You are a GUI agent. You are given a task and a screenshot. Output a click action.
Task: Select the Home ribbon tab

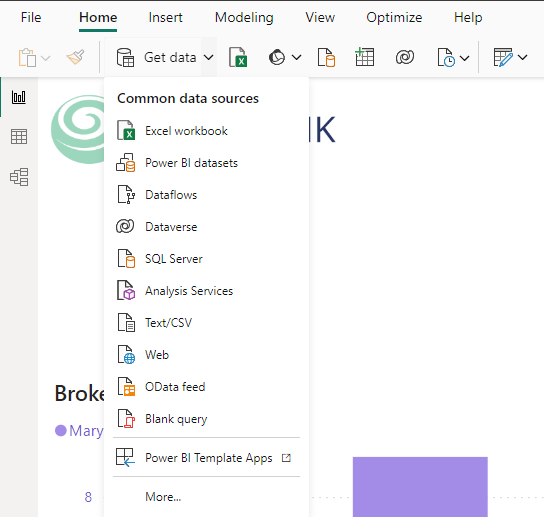98,17
